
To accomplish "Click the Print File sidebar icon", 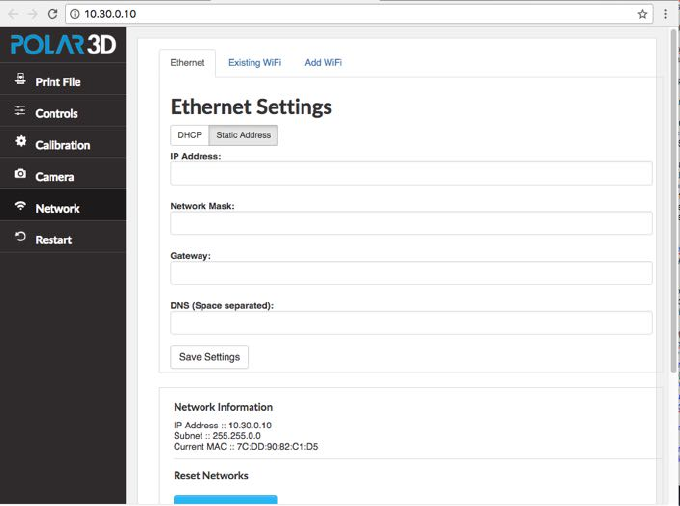I will coord(20,80).
